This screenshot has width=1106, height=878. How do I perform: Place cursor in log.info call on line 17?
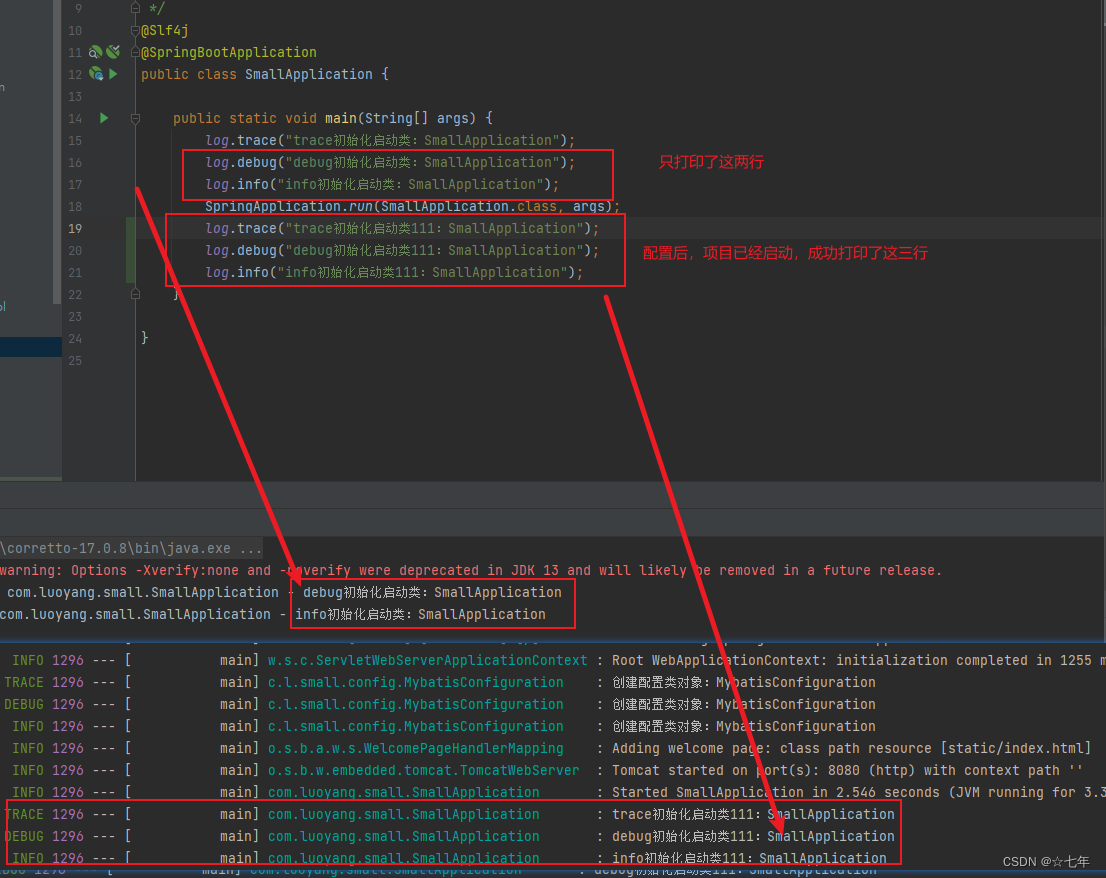coord(382,184)
